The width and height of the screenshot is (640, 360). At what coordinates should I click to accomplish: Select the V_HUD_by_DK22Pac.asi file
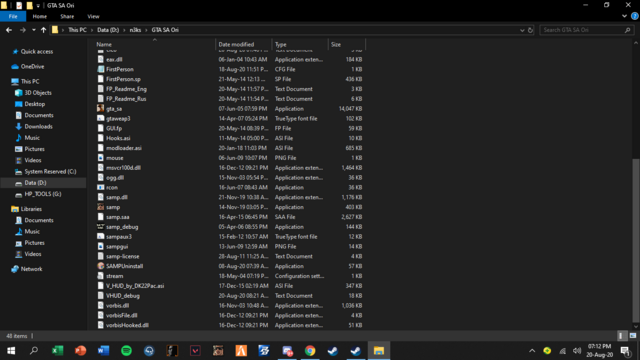[135, 286]
